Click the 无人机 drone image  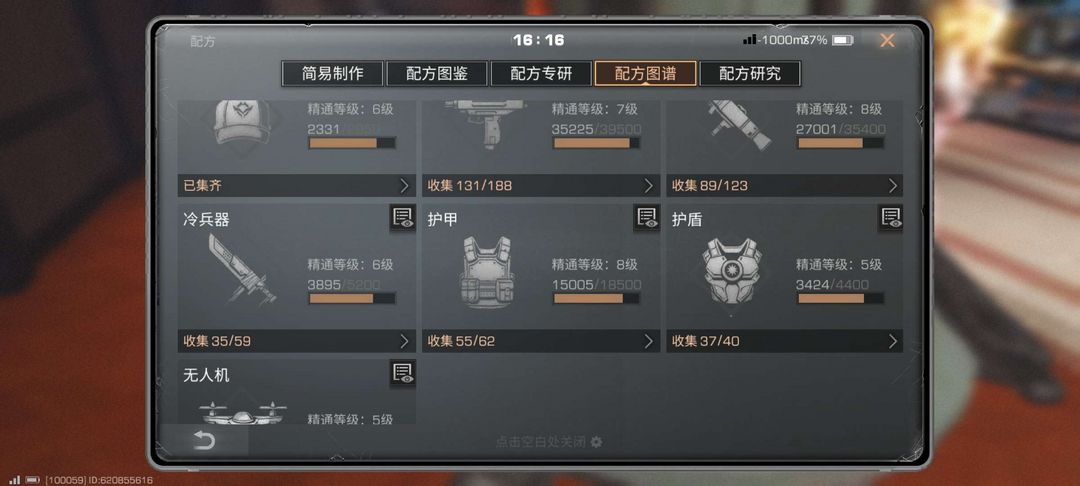coord(242,413)
